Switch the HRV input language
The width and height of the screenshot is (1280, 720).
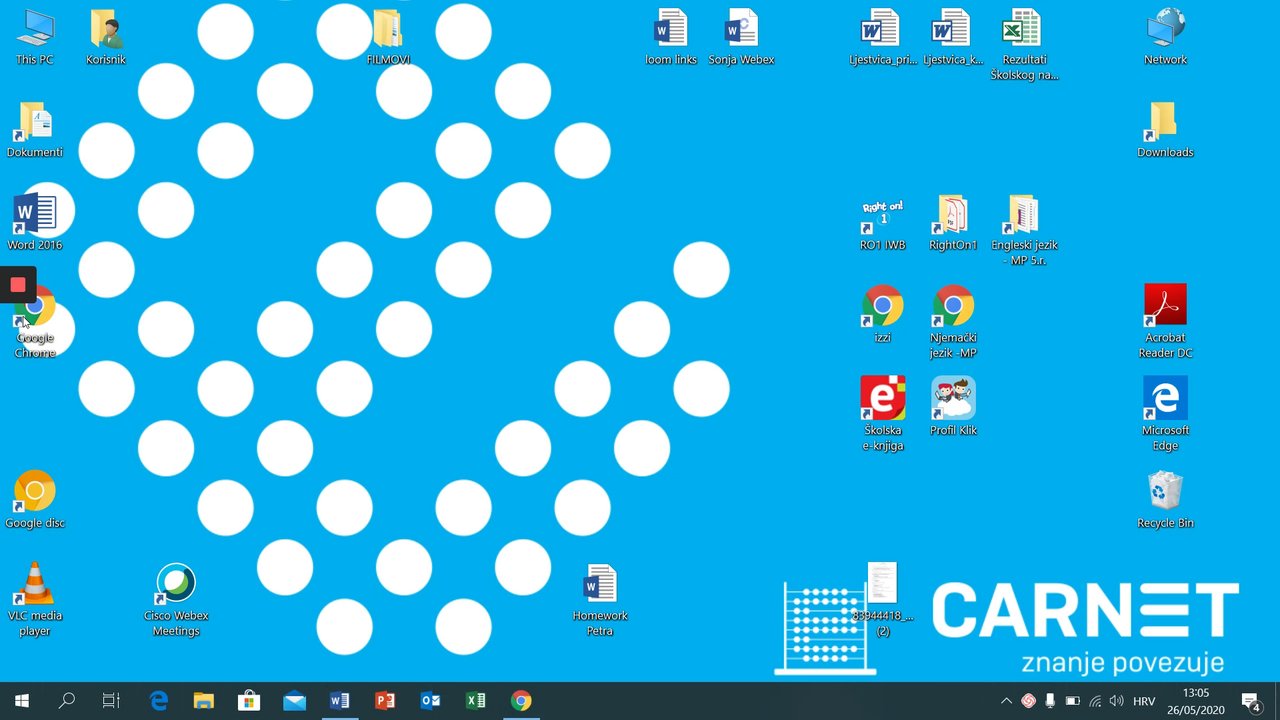(x=1145, y=701)
